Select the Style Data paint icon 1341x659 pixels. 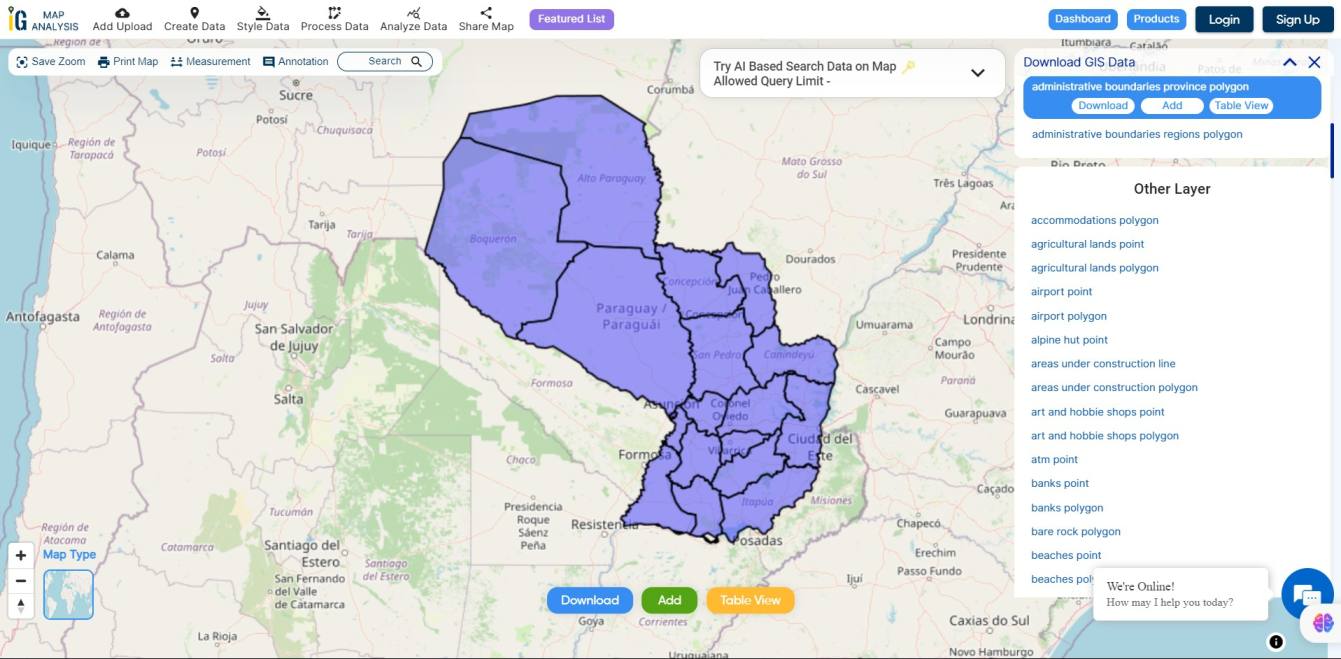coord(262,13)
